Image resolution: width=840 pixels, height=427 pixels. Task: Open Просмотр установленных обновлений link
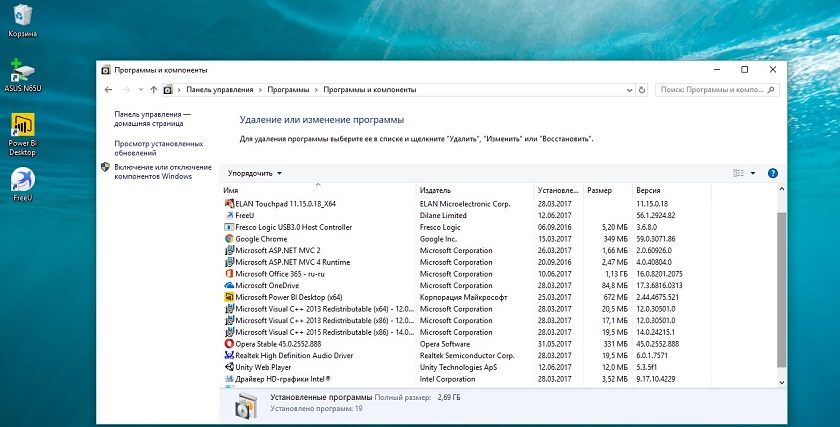point(159,148)
